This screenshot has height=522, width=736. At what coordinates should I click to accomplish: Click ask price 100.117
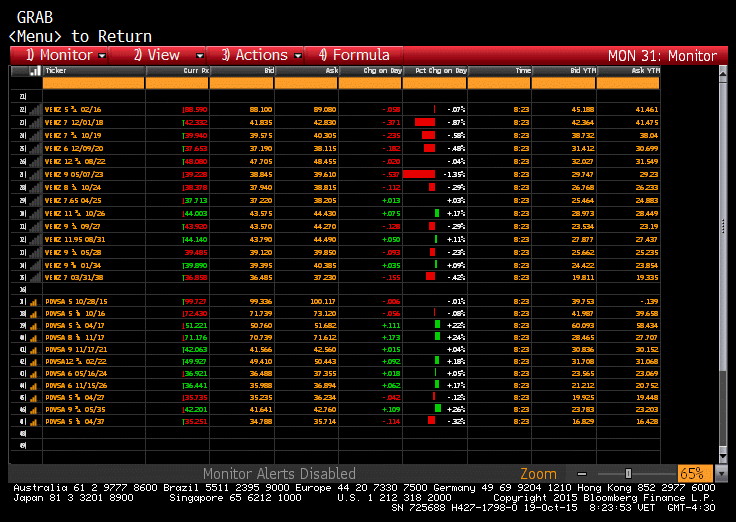click(323, 302)
